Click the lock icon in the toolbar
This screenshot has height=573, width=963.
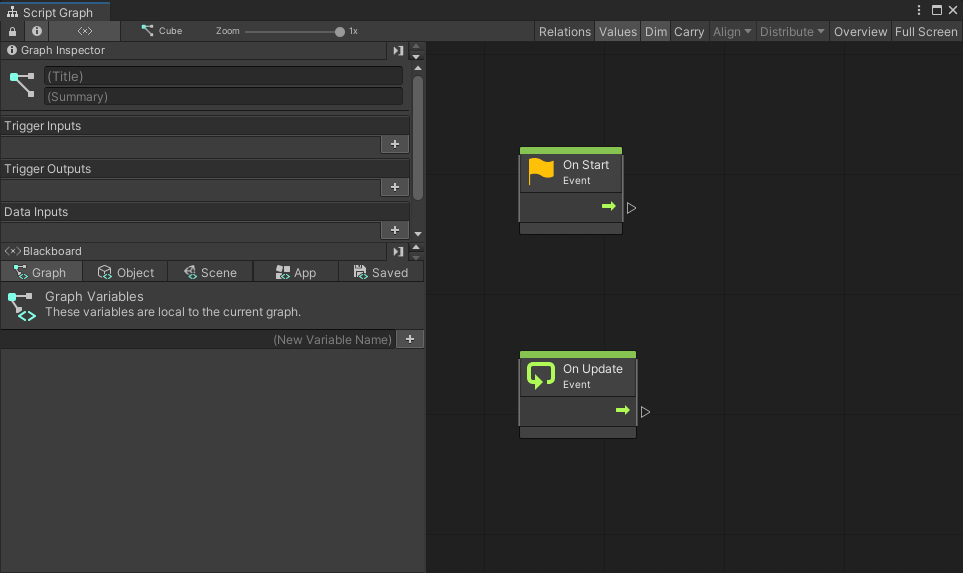tap(12, 31)
